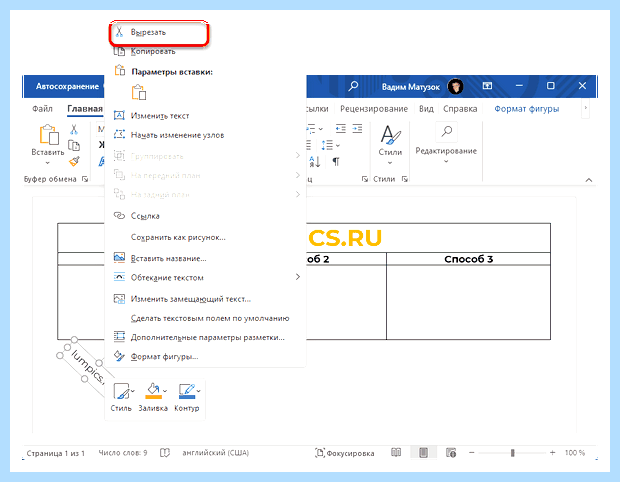
Task: Switch to the Главная tab
Action: click(85, 109)
